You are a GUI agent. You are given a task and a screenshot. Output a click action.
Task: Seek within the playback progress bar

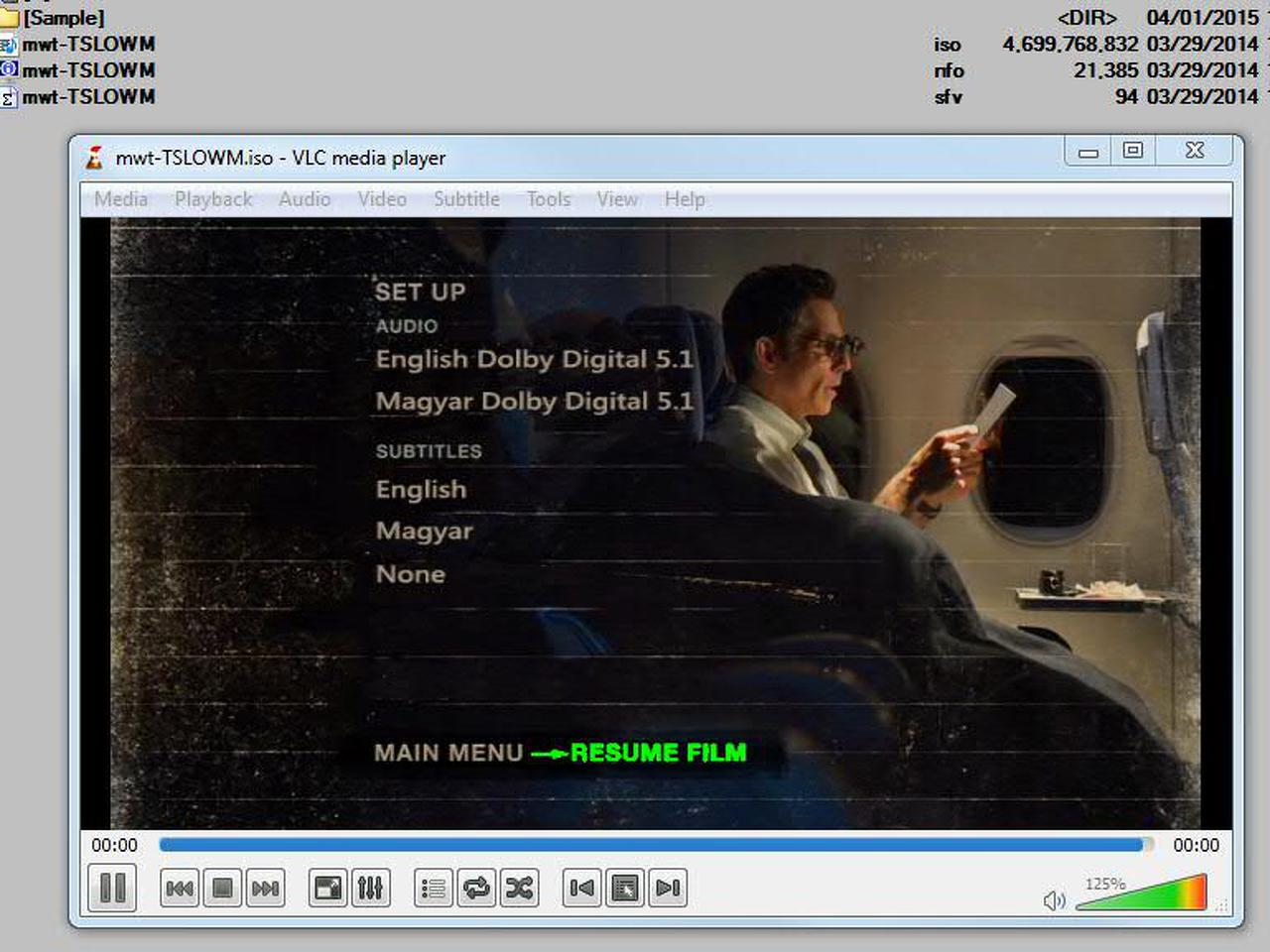tap(656, 845)
